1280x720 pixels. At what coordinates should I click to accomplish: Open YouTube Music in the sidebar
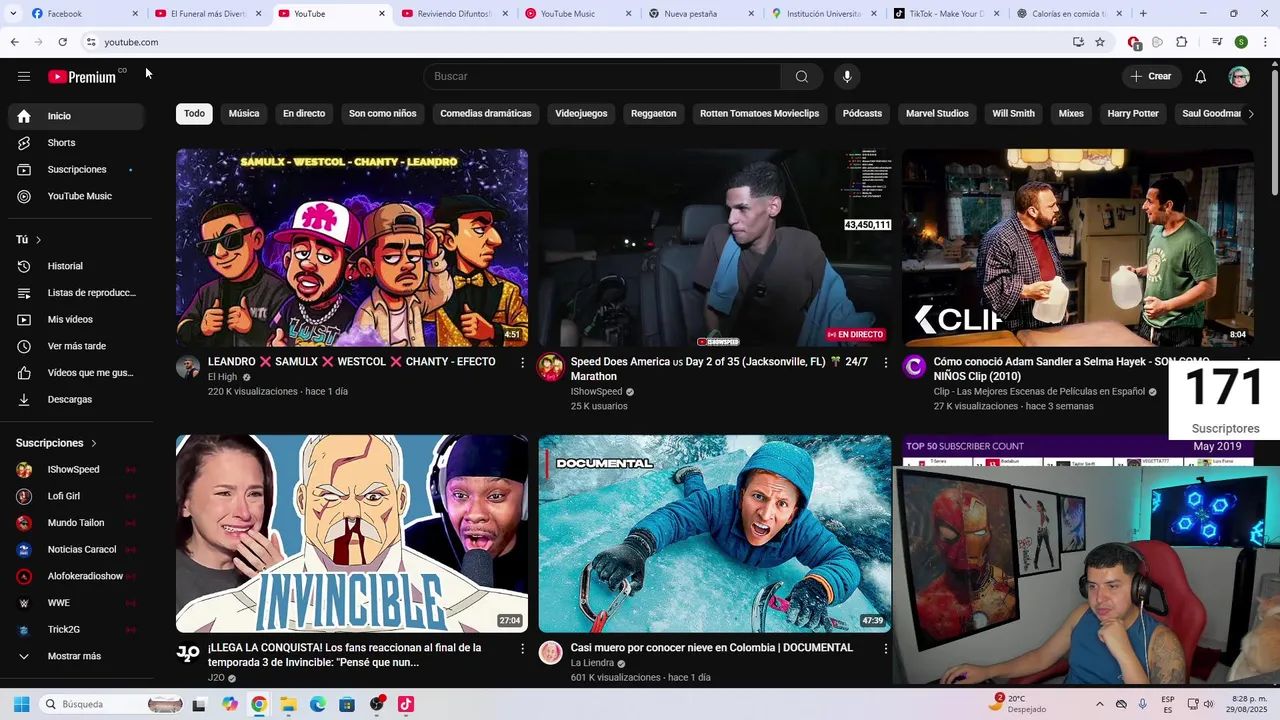(x=76, y=196)
